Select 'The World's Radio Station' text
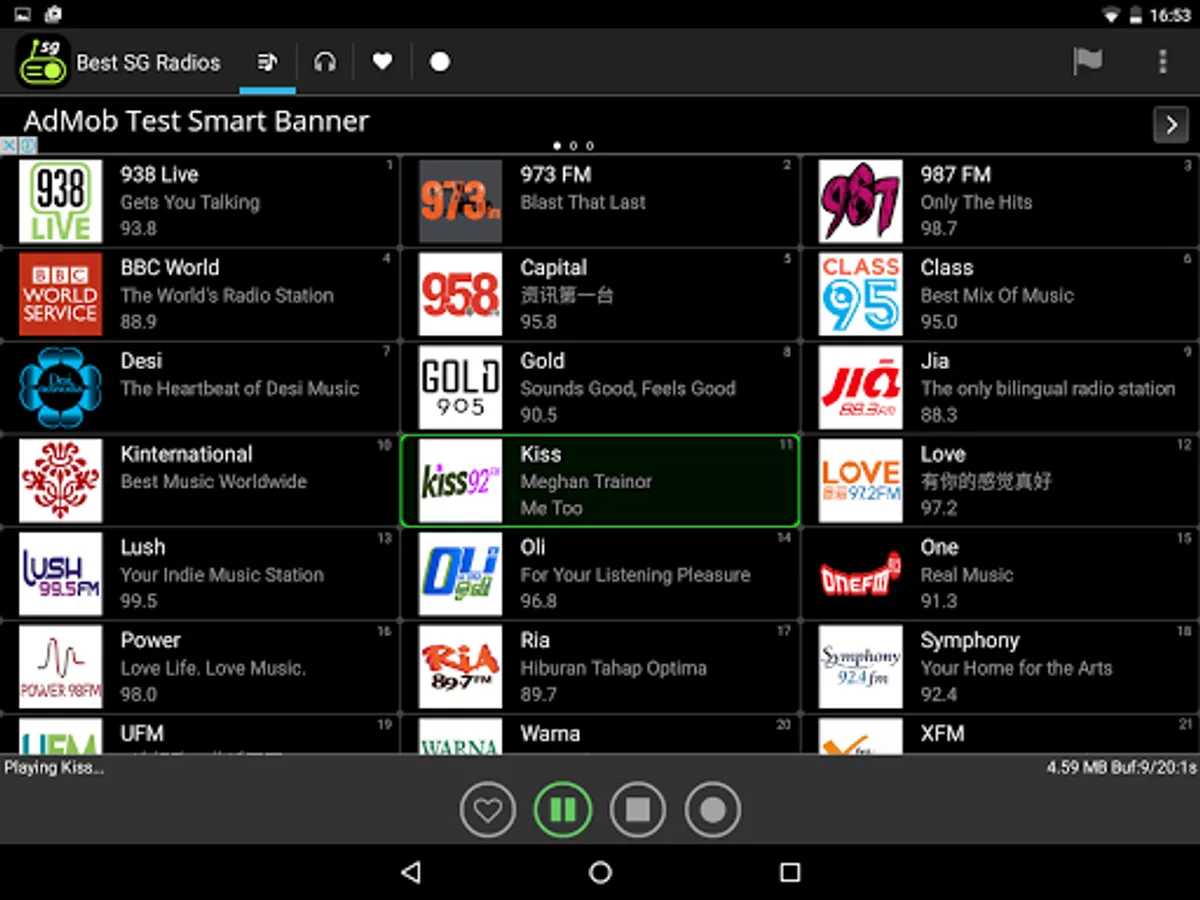The height and width of the screenshot is (900, 1200). [x=227, y=295]
